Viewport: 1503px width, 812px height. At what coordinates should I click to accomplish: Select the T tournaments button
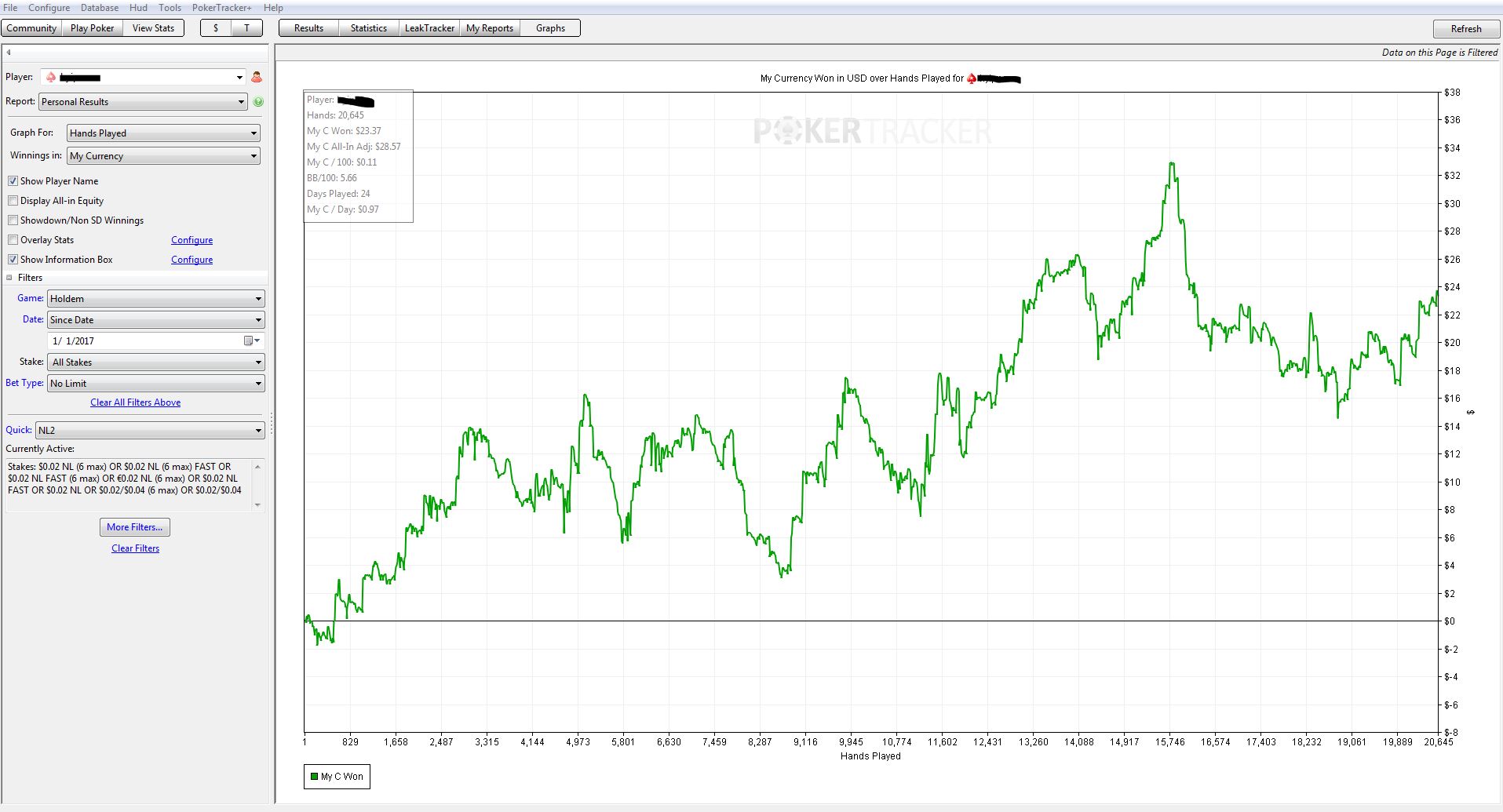pyautogui.click(x=246, y=28)
